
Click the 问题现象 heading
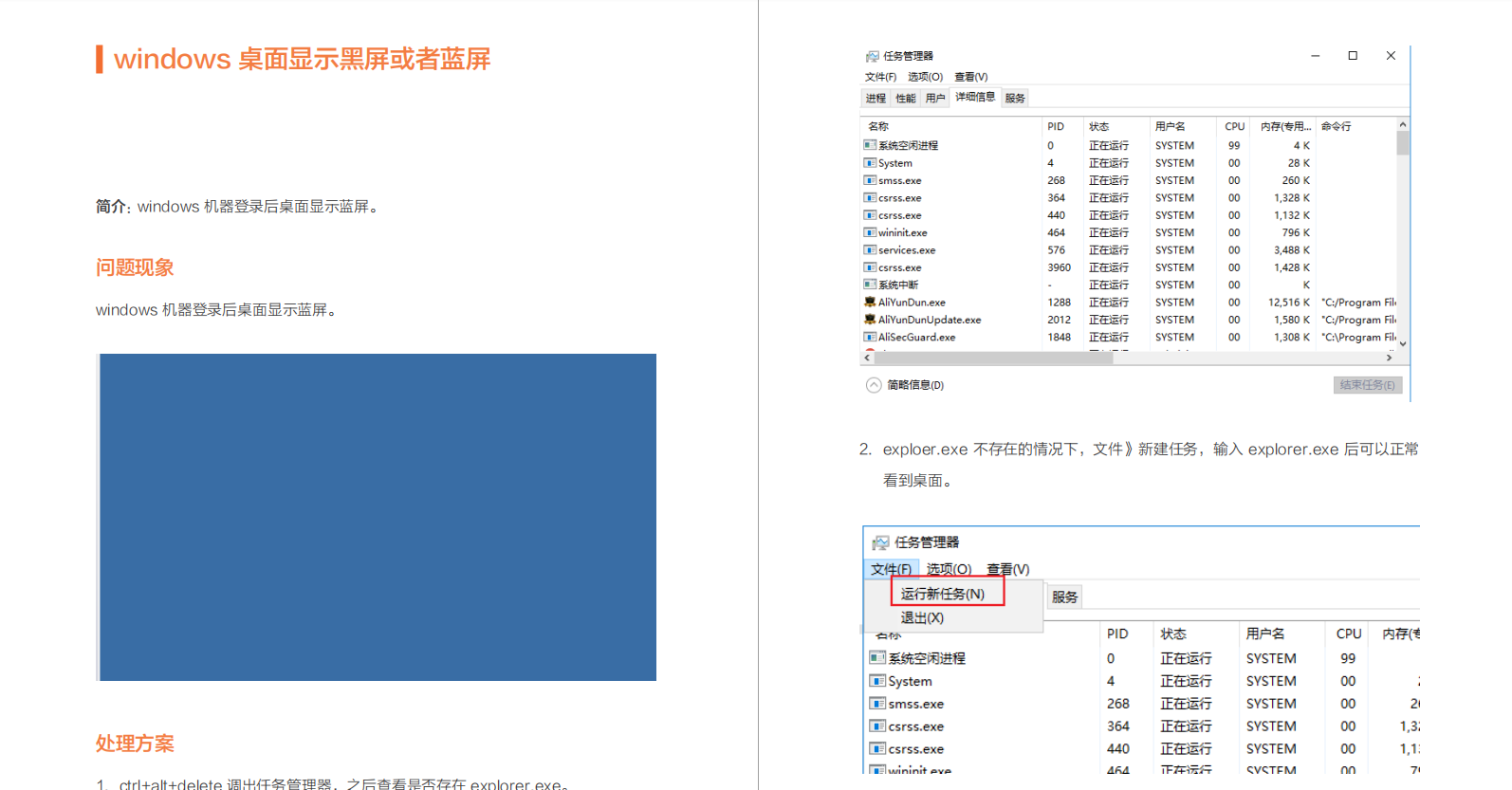click(x=135, y=267)
